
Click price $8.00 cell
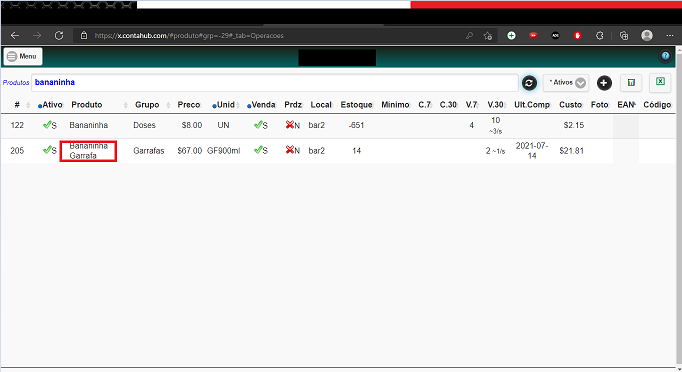tap(192, 125)
